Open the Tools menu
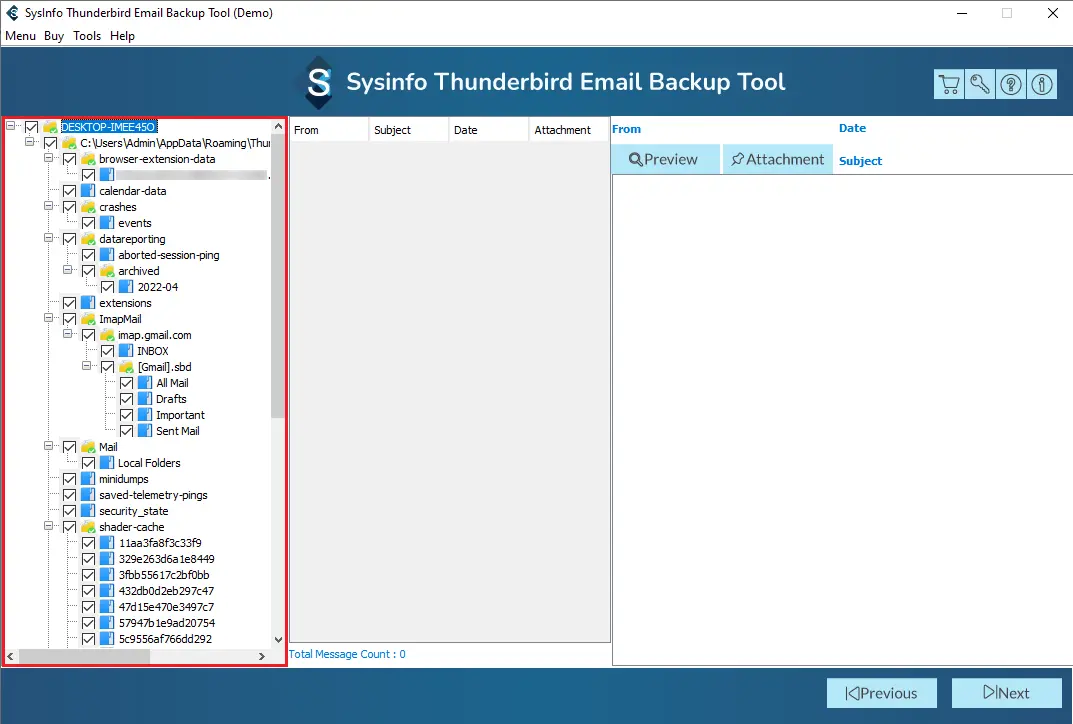The height and width of the screenshot is (724, 1073). (87, 36)
